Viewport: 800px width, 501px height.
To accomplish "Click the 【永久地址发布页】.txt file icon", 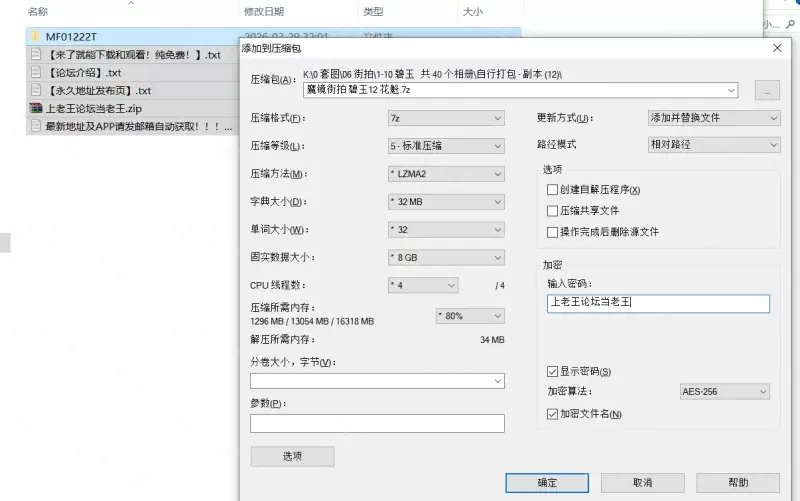I will coord(36,90).
